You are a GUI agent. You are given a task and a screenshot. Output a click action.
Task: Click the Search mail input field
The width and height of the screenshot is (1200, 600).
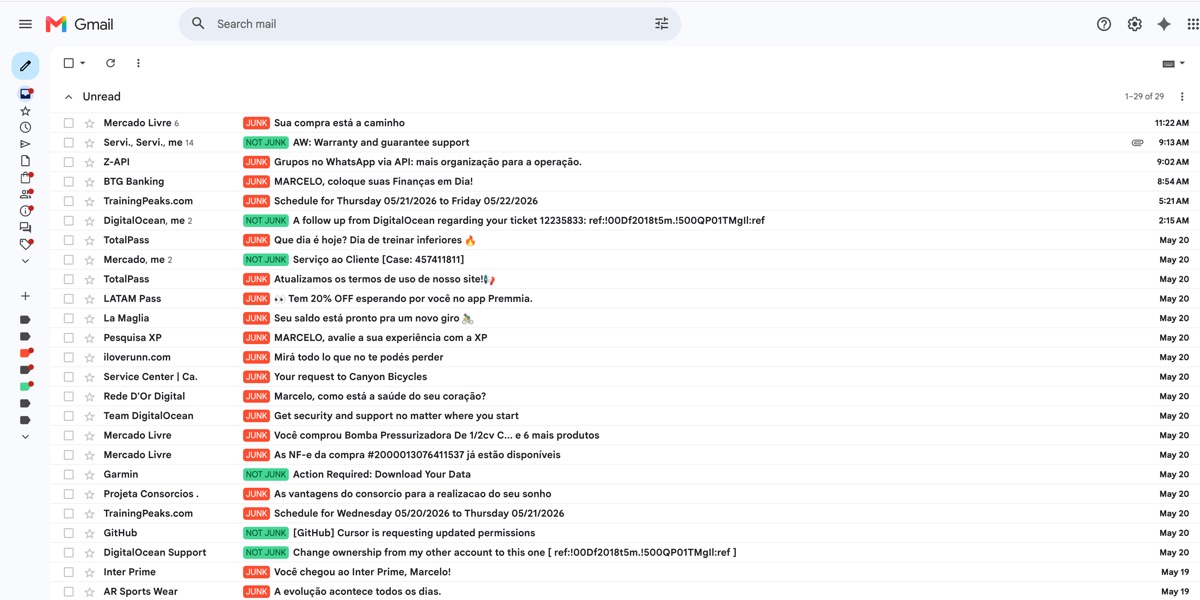430,24
